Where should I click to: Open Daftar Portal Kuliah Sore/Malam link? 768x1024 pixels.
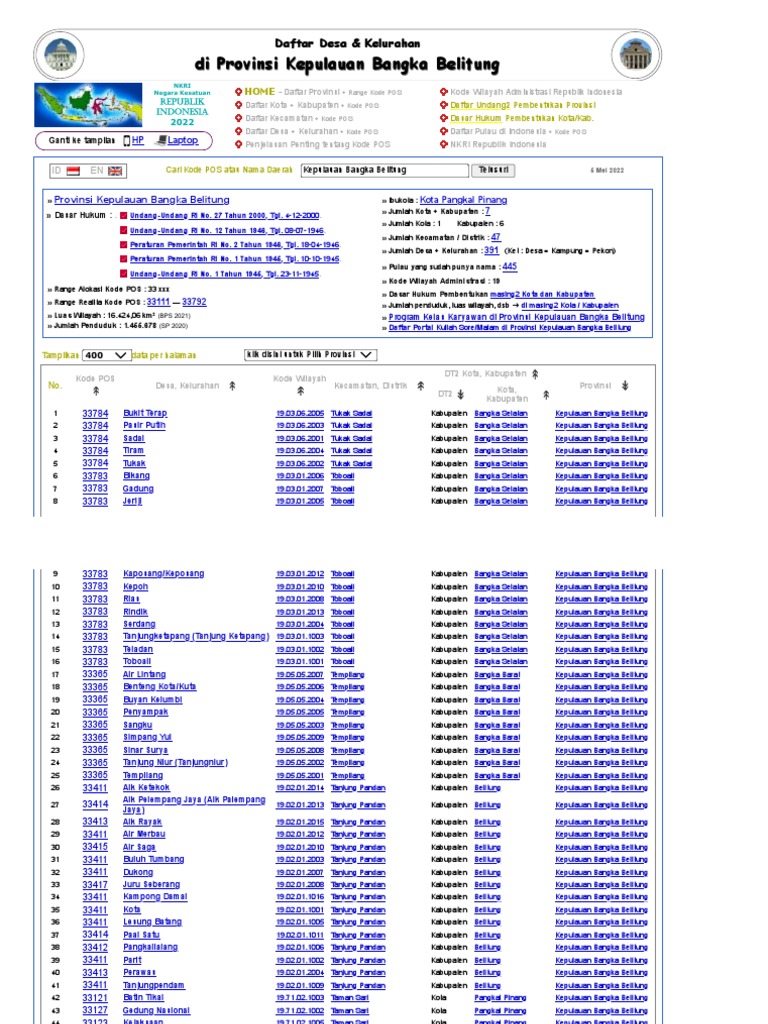tap(509, 328)
